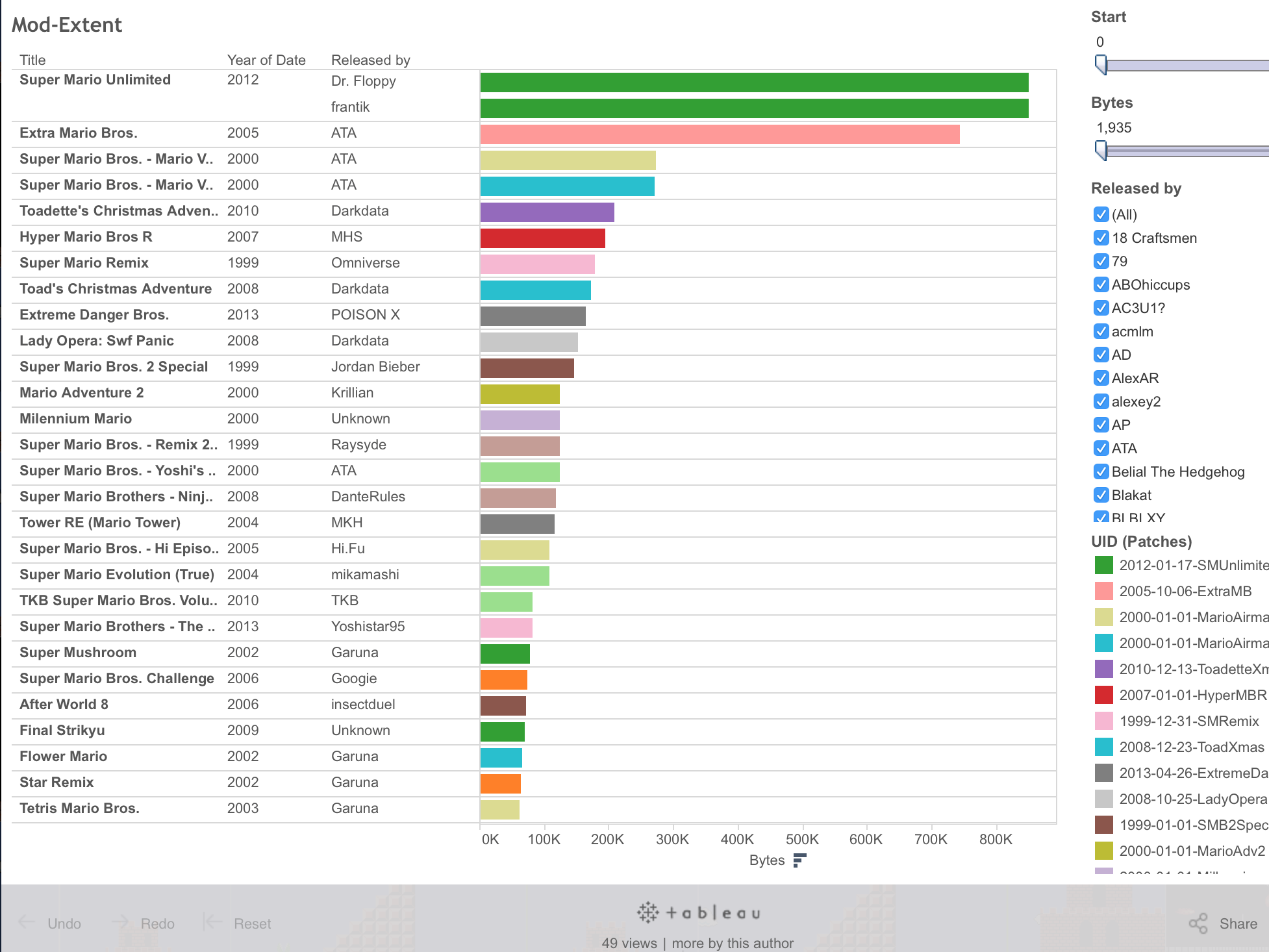
Task: Uncheck the 18 Craftsmen checkbox
Action: click(x=1101, y=238)
